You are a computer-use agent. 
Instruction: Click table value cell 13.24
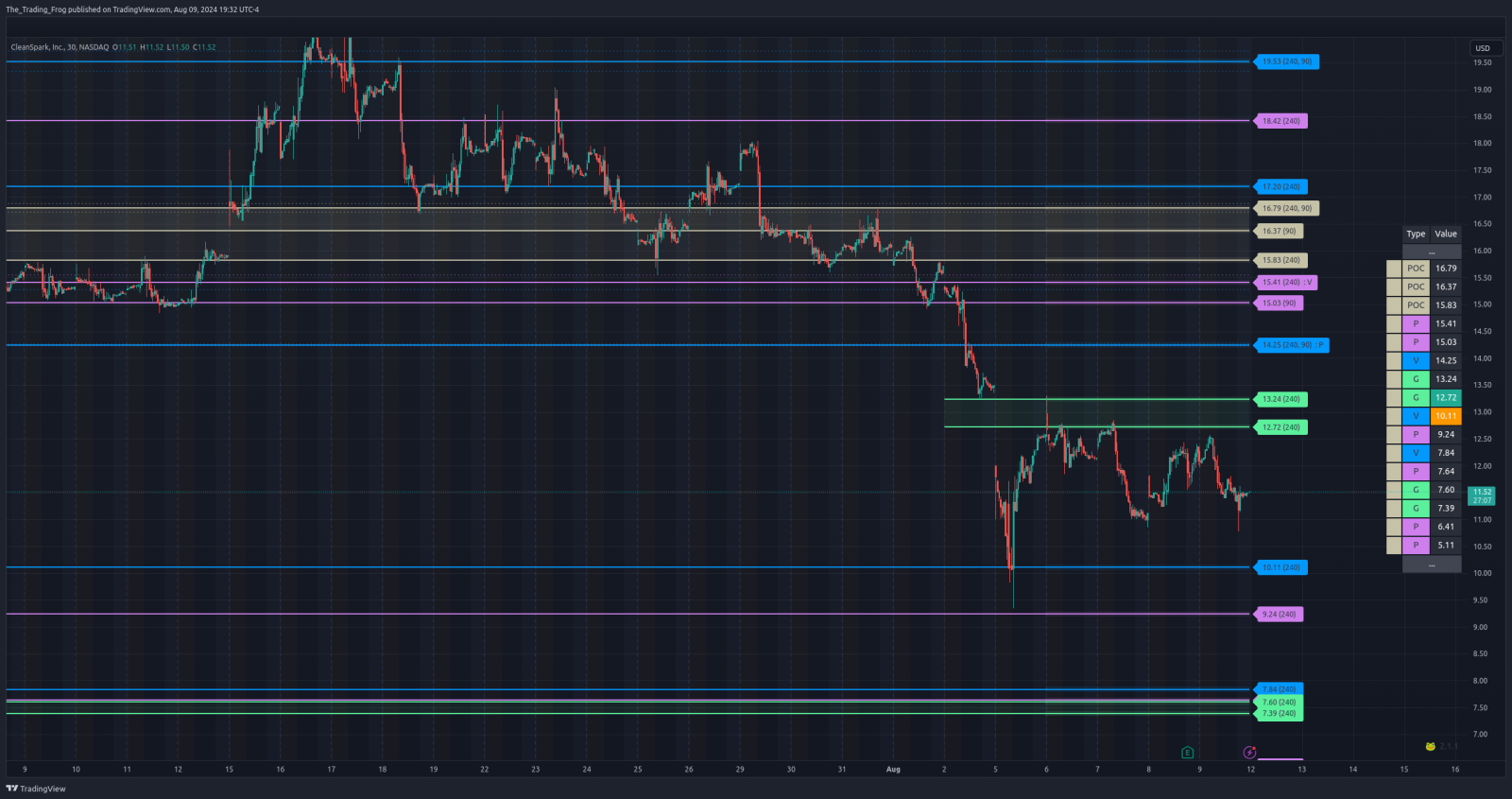(x=1446, y=379)
